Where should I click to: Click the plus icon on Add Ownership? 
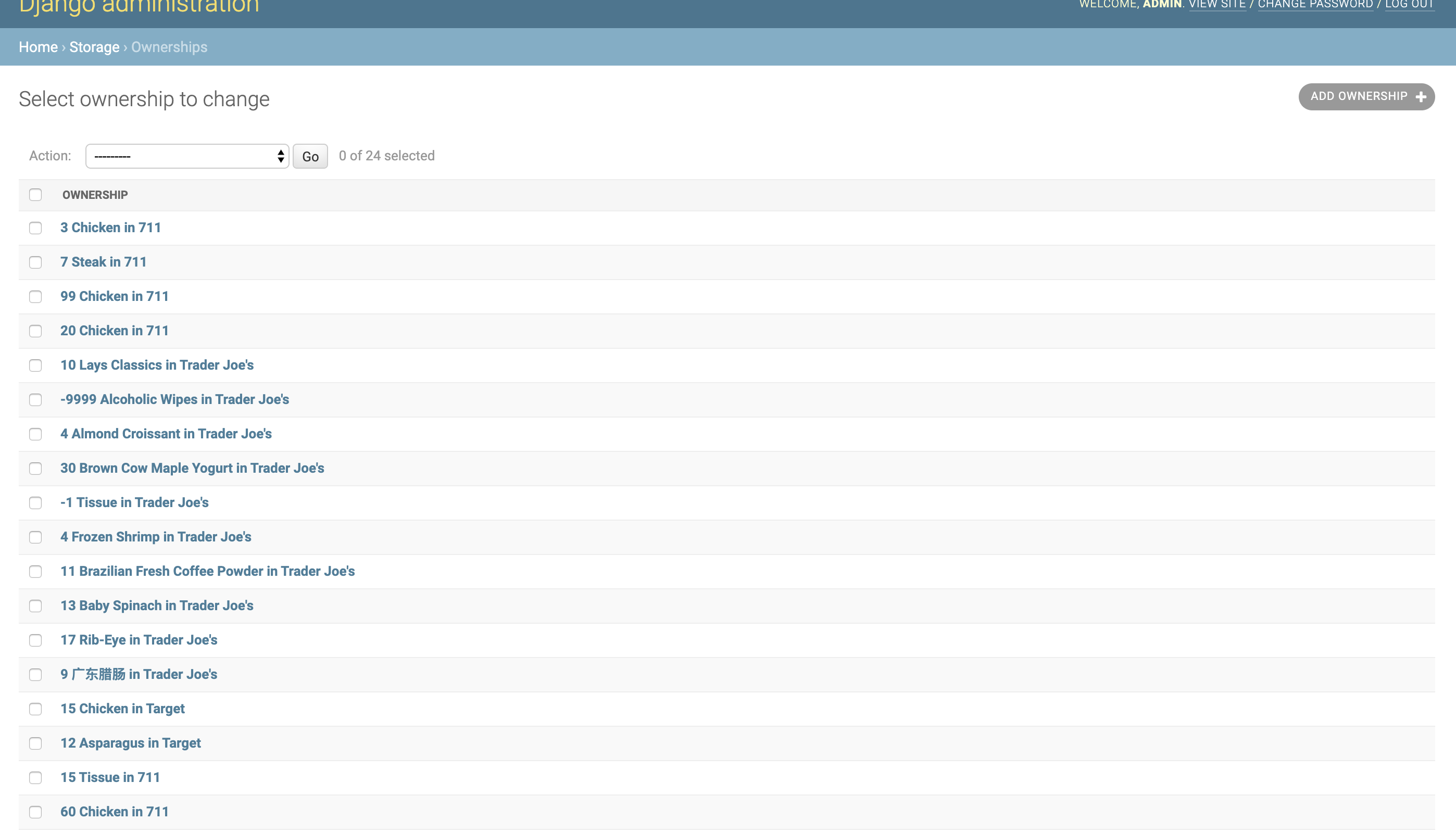click(1421, 97)
